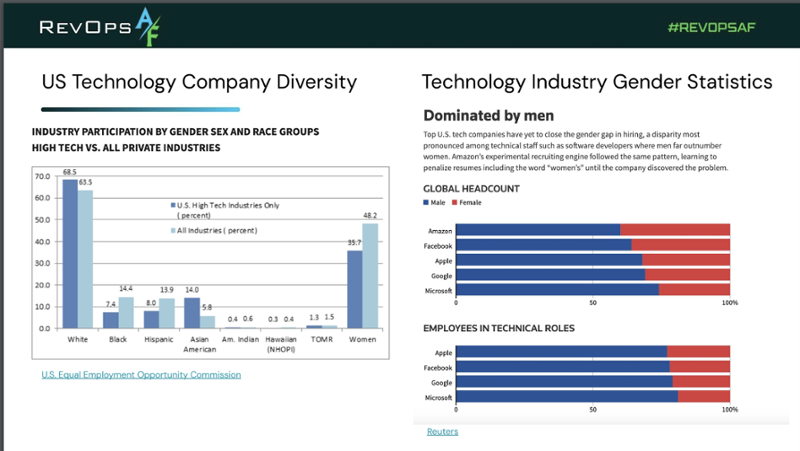This screenshot has width=800, height=451.
Task: Click the 'EMPLOYEES IN TECHNICAL ROLES' title
Action: (498, 328)
